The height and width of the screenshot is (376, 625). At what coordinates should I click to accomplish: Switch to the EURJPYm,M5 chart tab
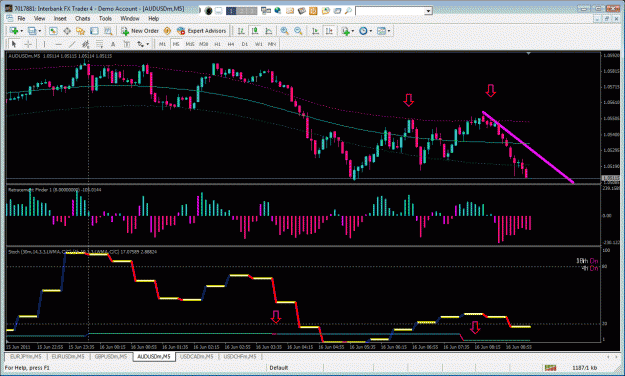click(26, 356)
